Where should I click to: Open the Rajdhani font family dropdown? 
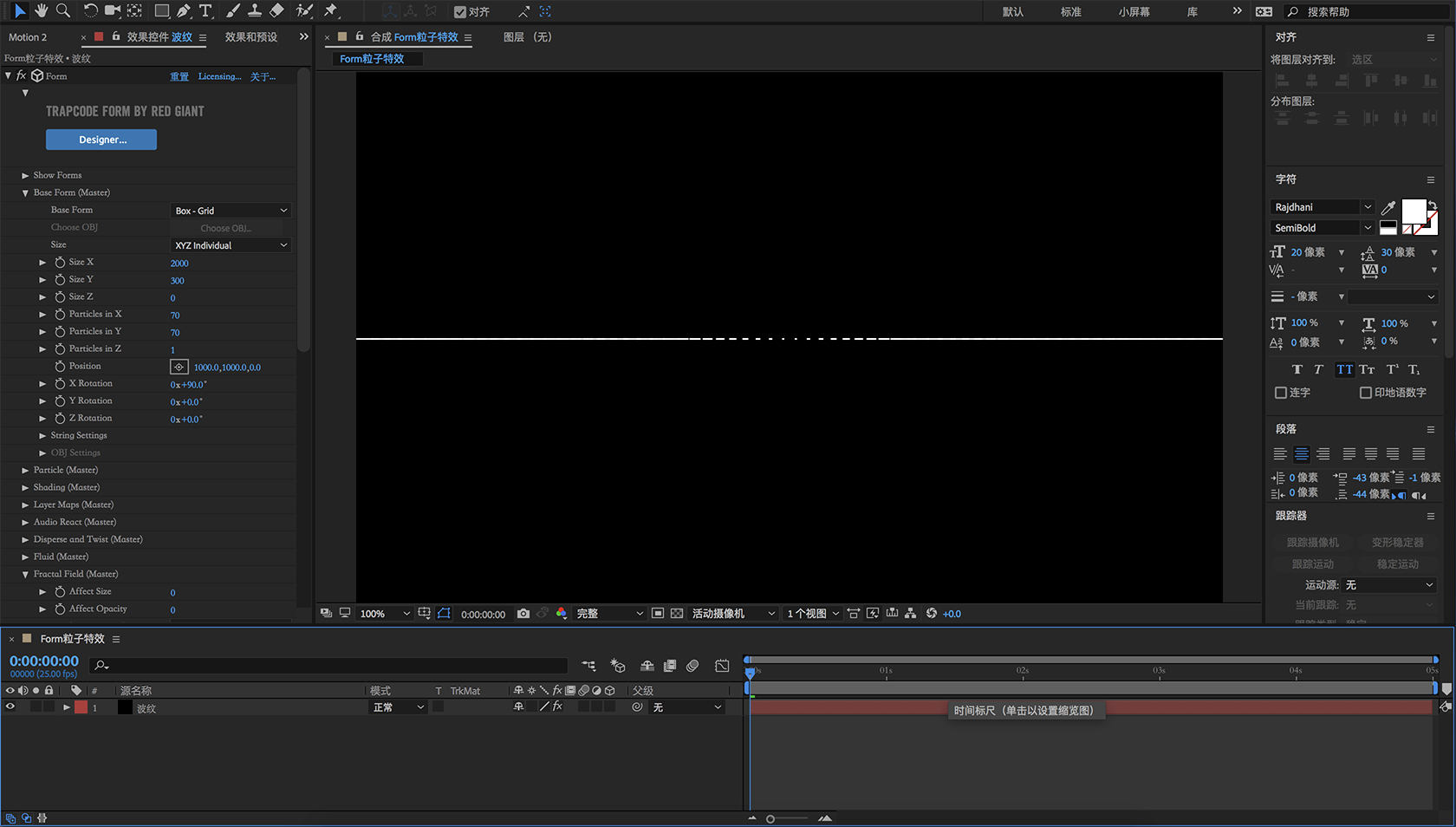click(1323, 207)
